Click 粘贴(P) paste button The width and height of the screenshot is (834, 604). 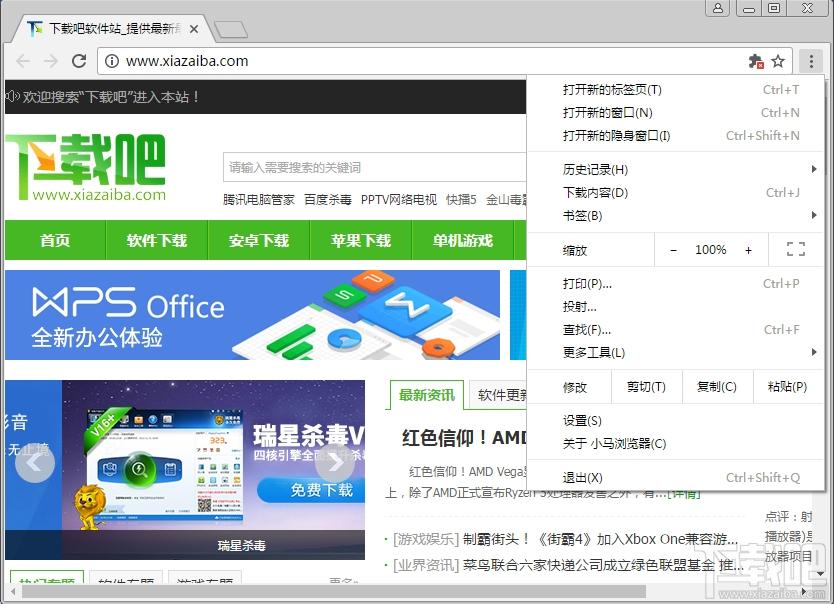pos(788,387)
